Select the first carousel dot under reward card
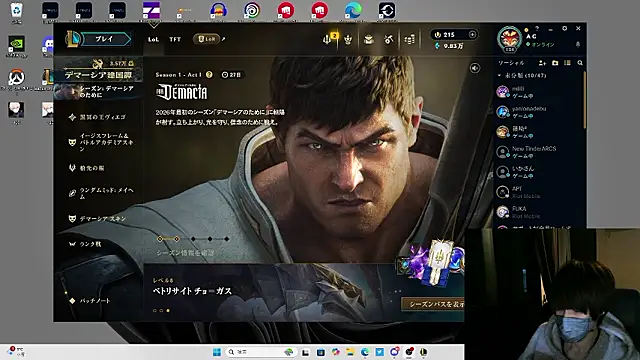This screenshot has height=360, width=640. click(155, 311)
